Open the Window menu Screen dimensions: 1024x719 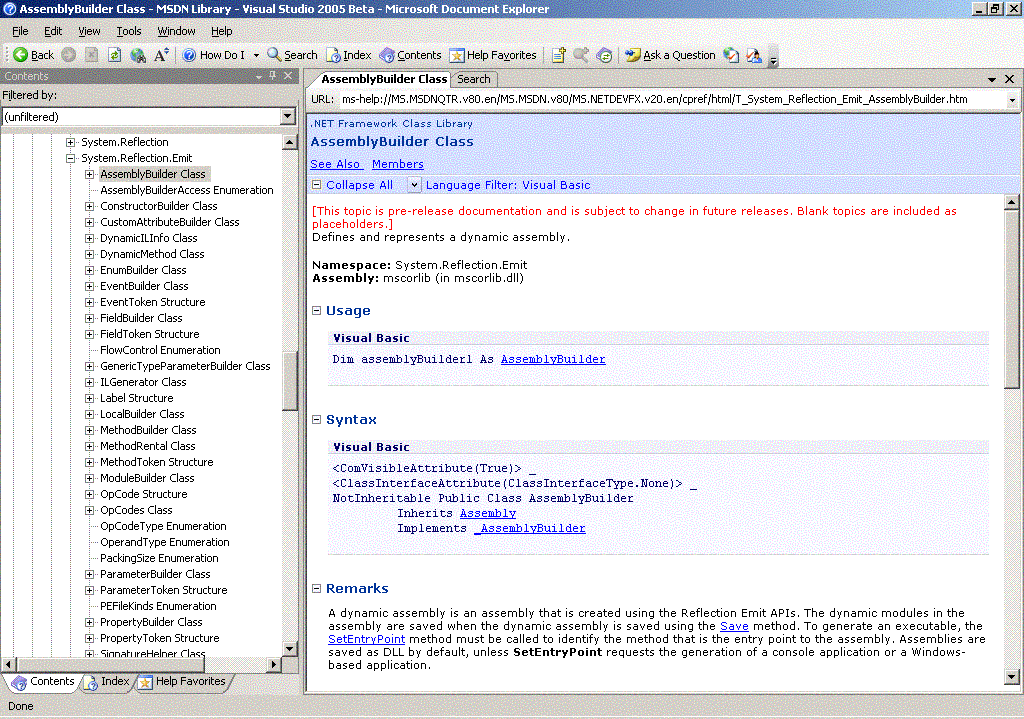pyautogui.click(x=176, y=31)
